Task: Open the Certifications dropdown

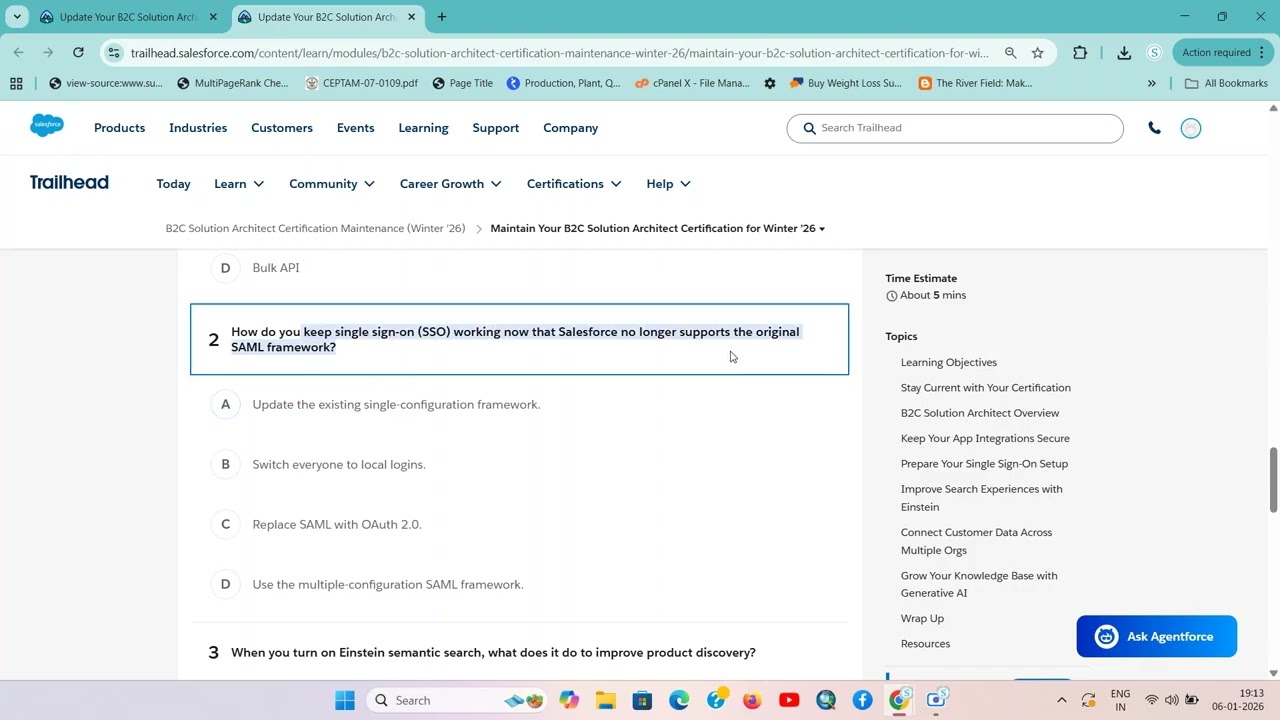Action: [574, 184]
